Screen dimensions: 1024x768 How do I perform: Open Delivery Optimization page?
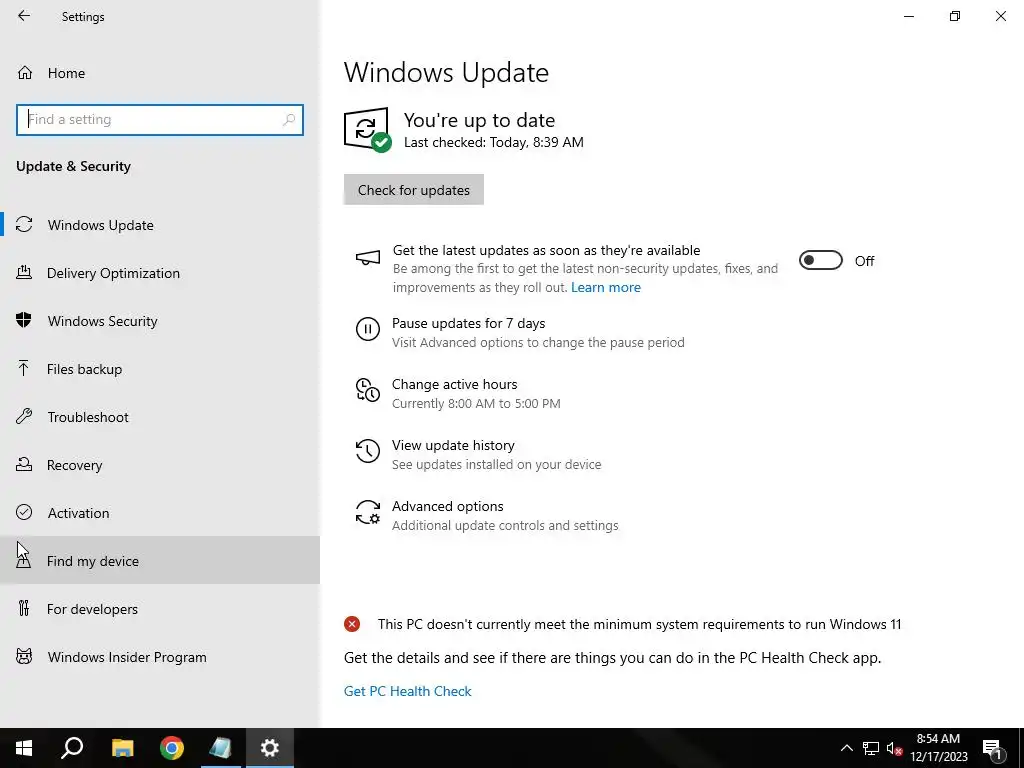(x=160, y=273)
